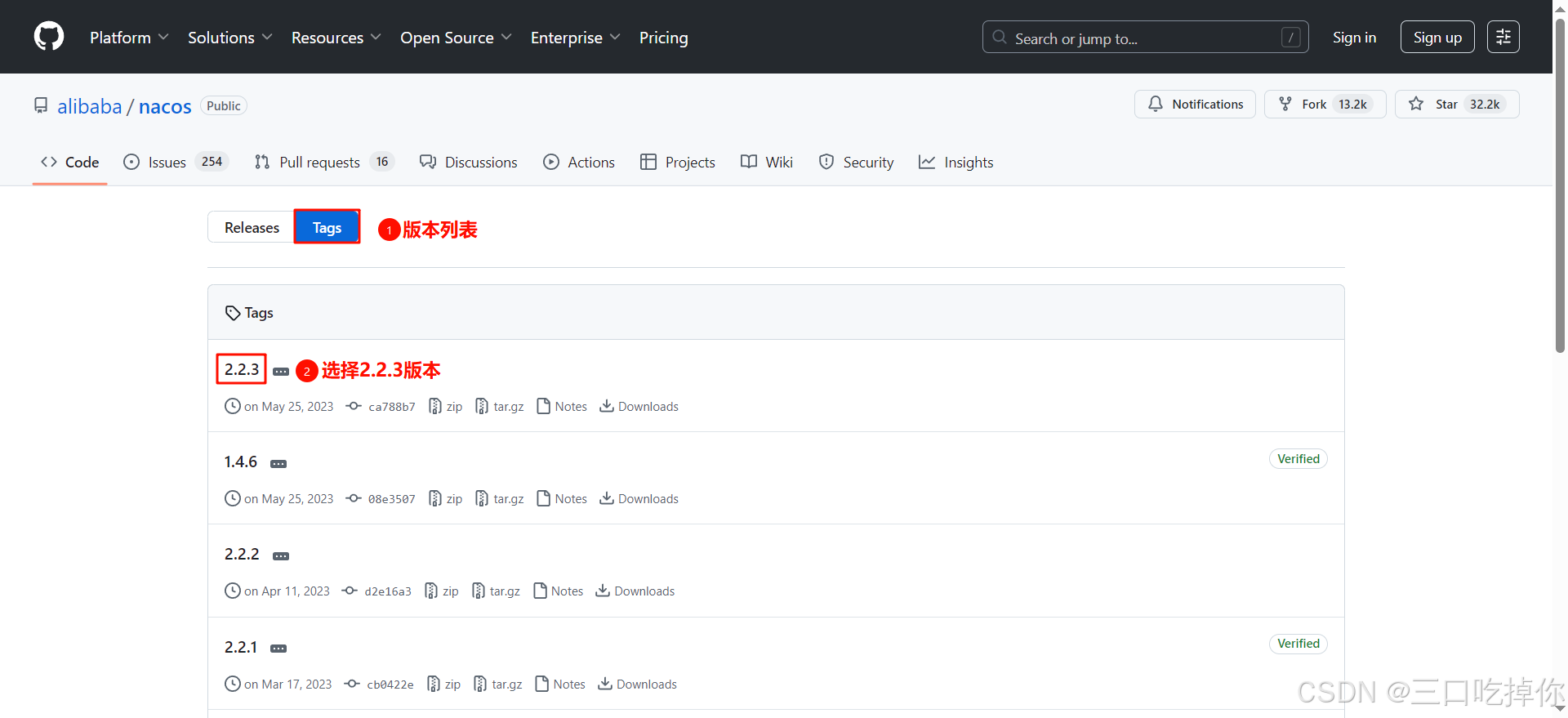
Task: Fork the repository with the Fork button
Action: pyautogui.click(x=1325, y=104)
